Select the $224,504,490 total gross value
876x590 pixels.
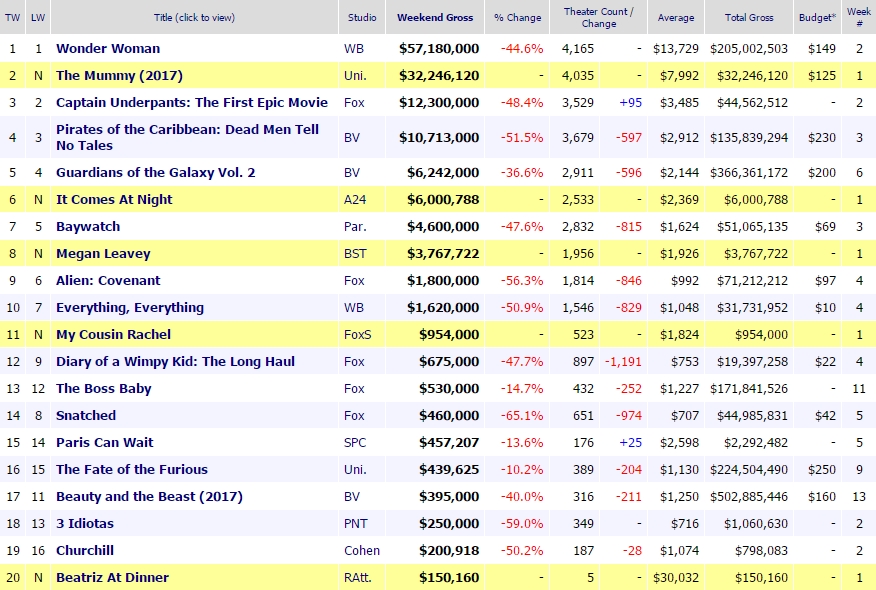pos(749,470)
